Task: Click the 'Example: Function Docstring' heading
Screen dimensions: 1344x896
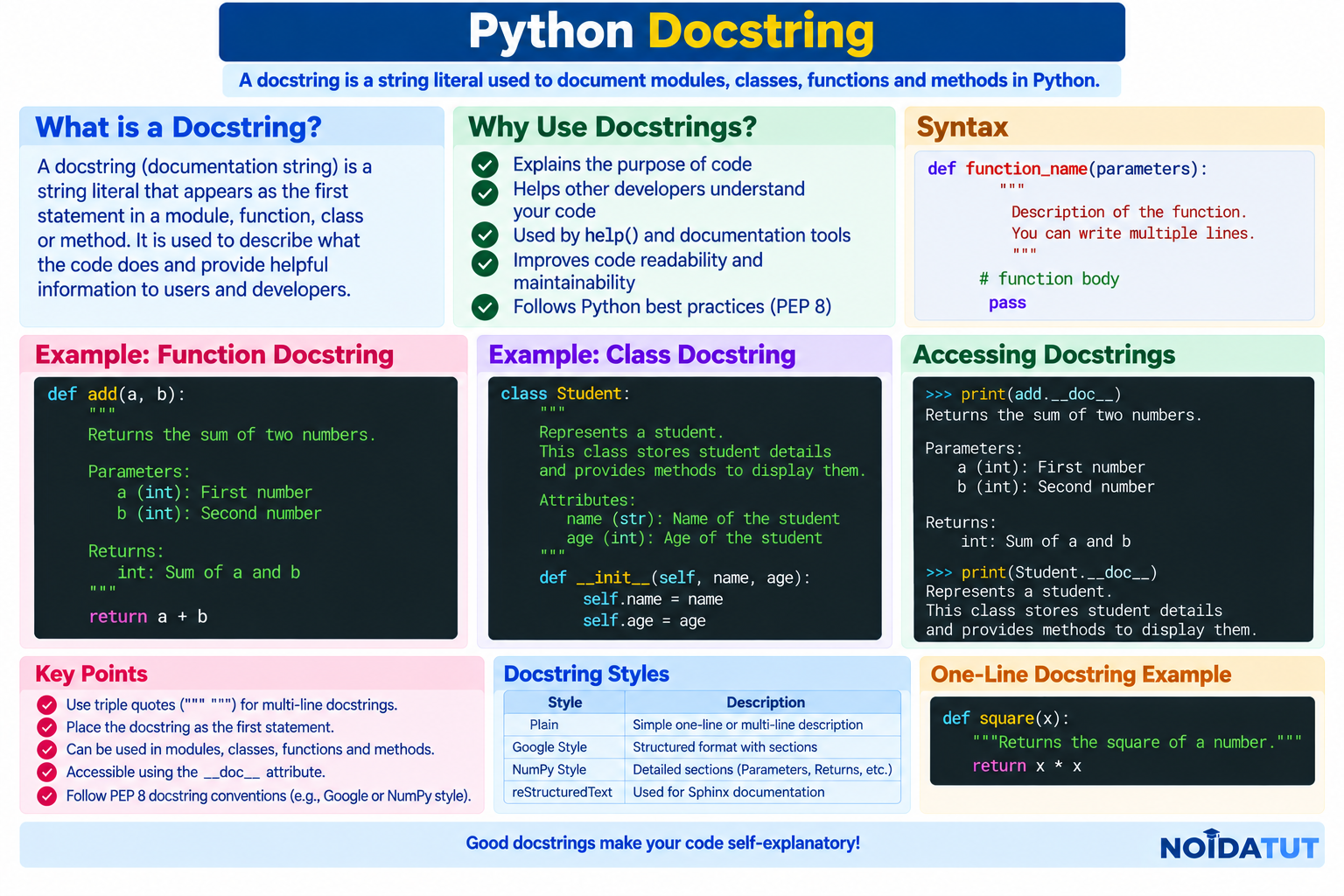Action: pyautogui.click(x=214, y=354)
